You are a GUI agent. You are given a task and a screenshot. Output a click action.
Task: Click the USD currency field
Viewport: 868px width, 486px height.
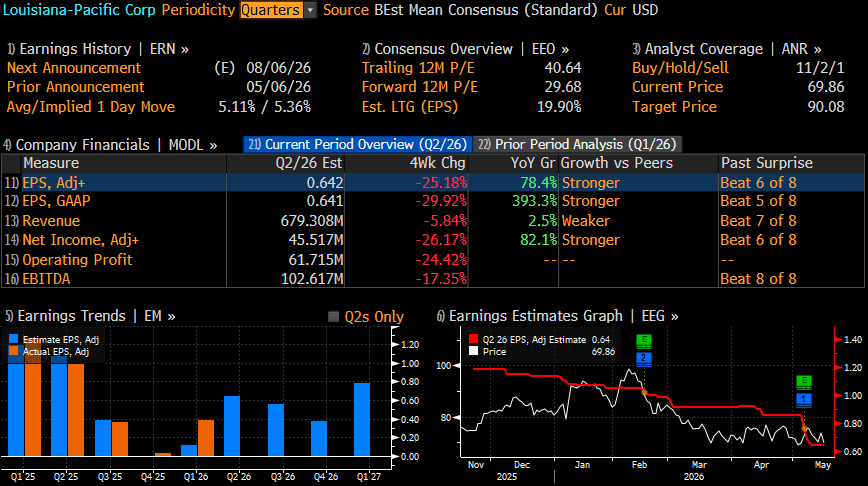pos(644,10)
